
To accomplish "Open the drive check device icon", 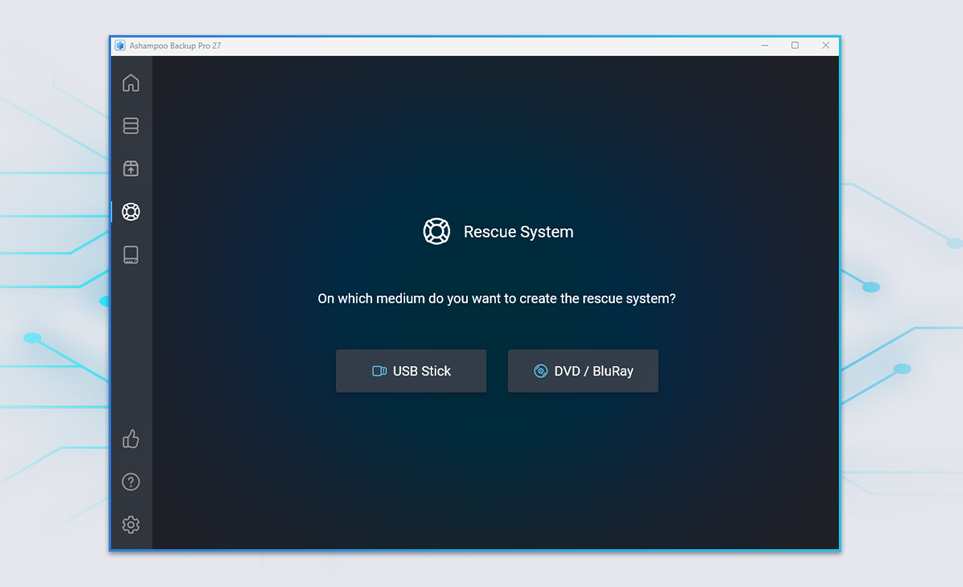I will pyautogui.click(x=131, y=255).
